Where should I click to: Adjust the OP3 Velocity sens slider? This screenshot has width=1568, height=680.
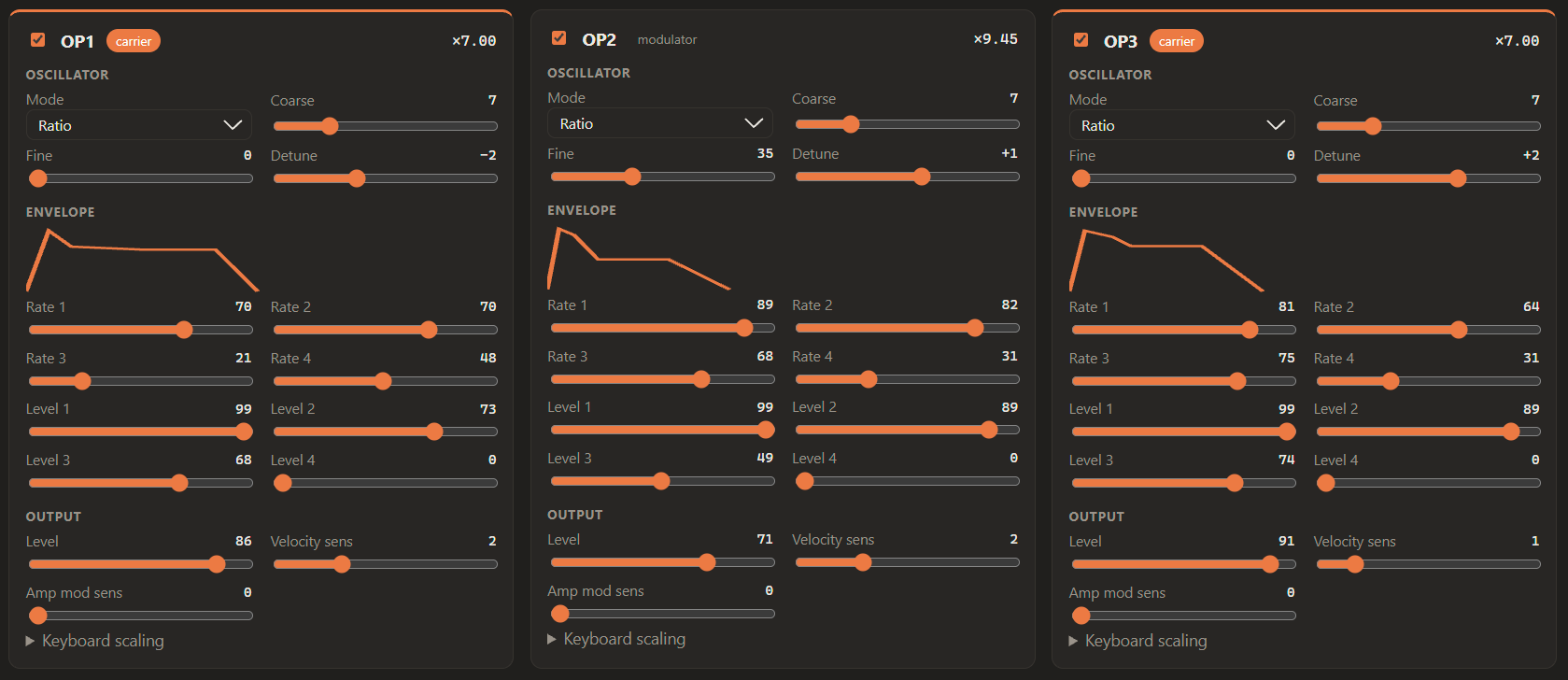tap(1428, 563)
